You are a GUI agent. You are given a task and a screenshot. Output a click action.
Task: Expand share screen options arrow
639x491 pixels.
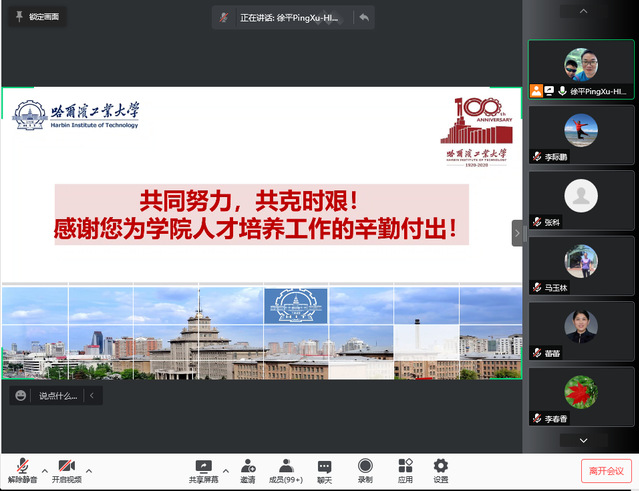pyautogui.click(x=225, y=469)
